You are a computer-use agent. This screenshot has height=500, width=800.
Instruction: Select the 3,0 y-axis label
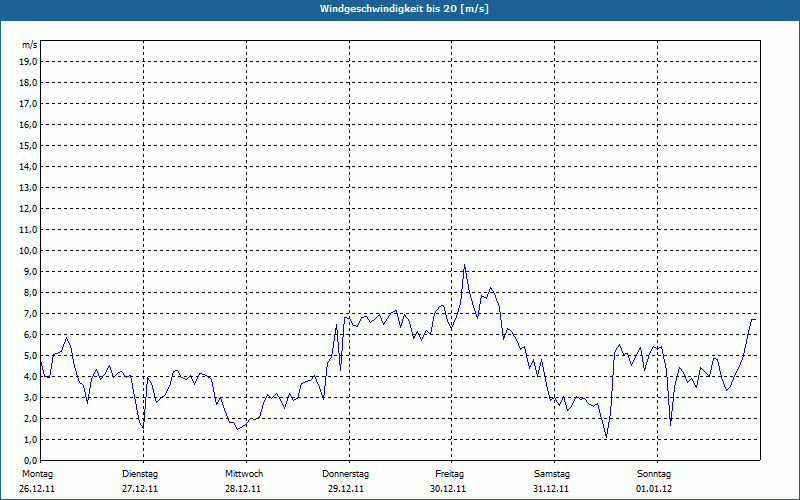(x=30, y=397)
